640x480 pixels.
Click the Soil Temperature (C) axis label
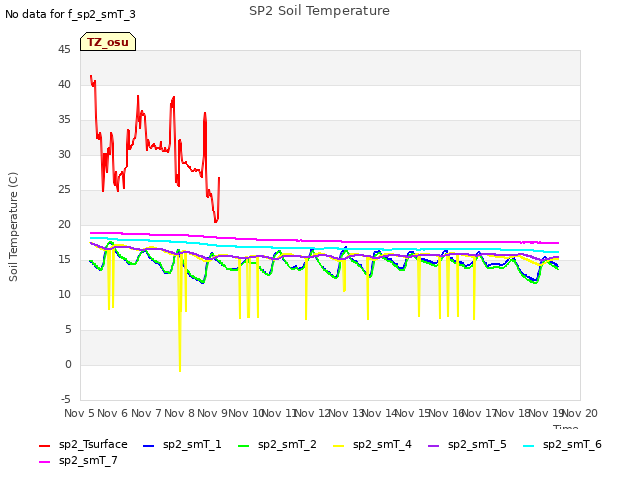pos(13,227)
